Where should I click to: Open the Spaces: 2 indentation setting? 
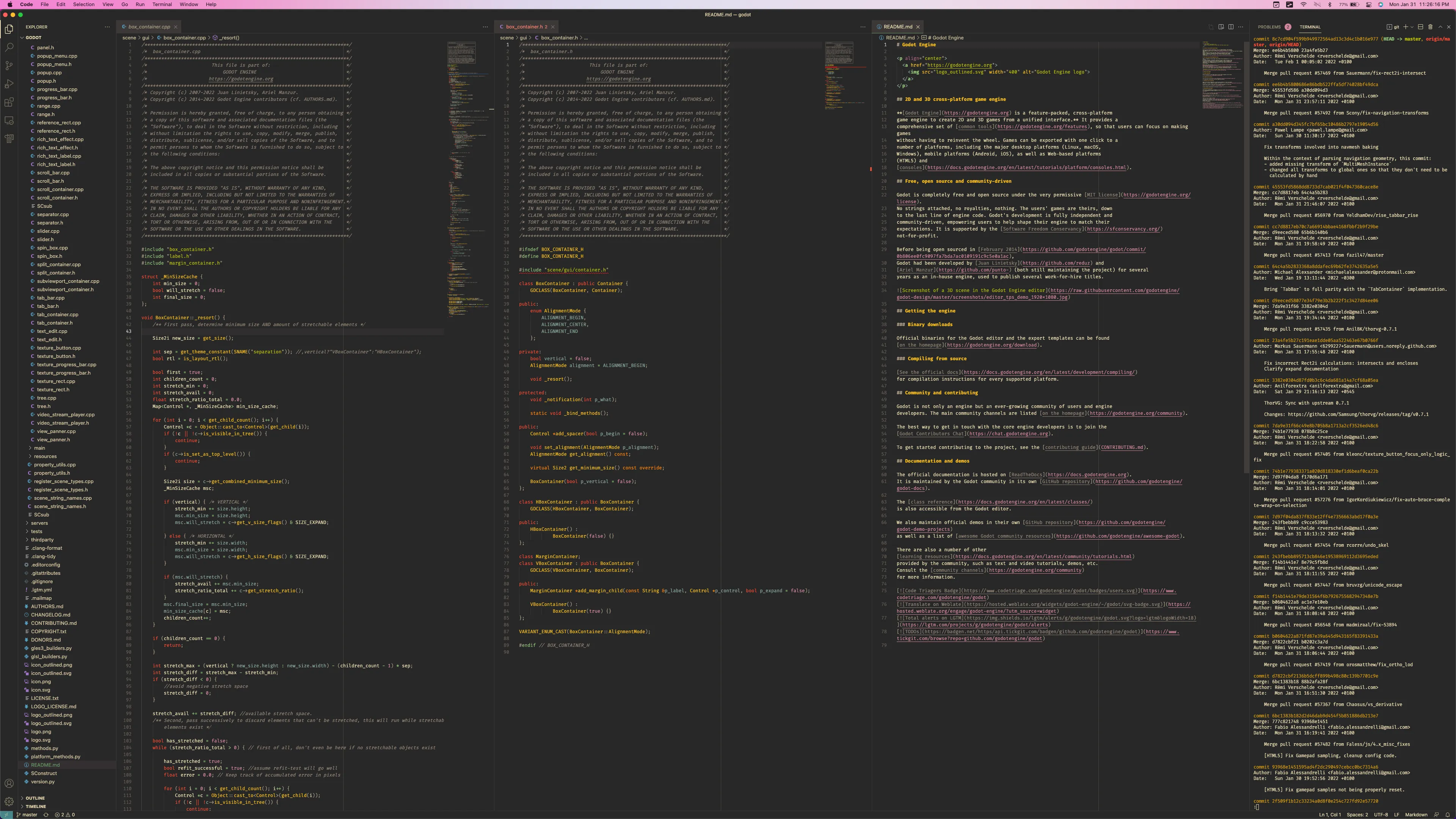click(1357, 814)
